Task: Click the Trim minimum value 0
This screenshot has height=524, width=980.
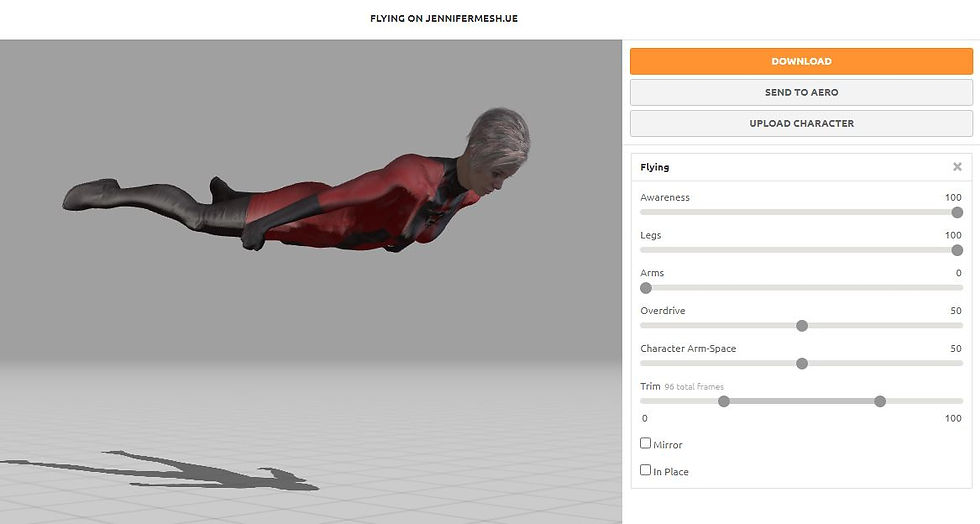Action: click(644, 418)
